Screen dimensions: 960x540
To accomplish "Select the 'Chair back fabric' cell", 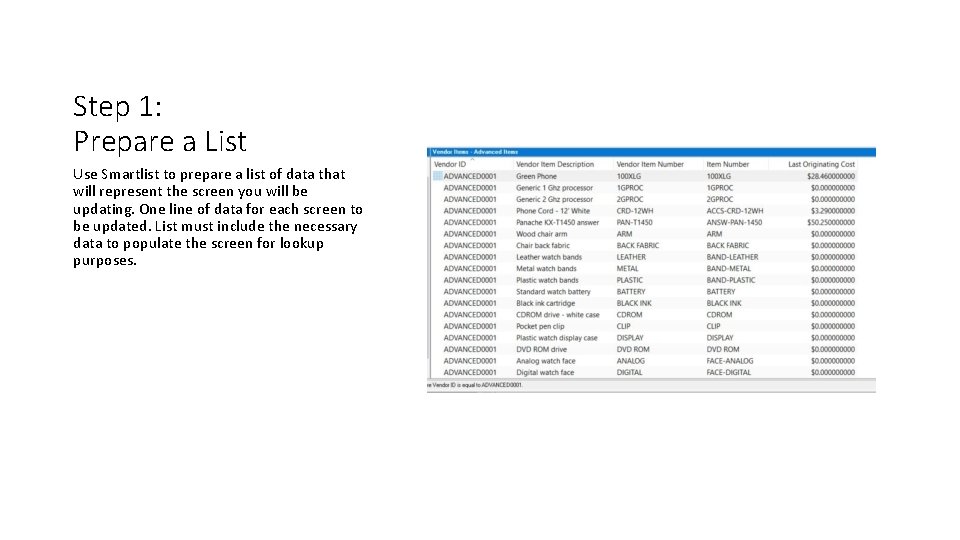I will tap(542, 246).
